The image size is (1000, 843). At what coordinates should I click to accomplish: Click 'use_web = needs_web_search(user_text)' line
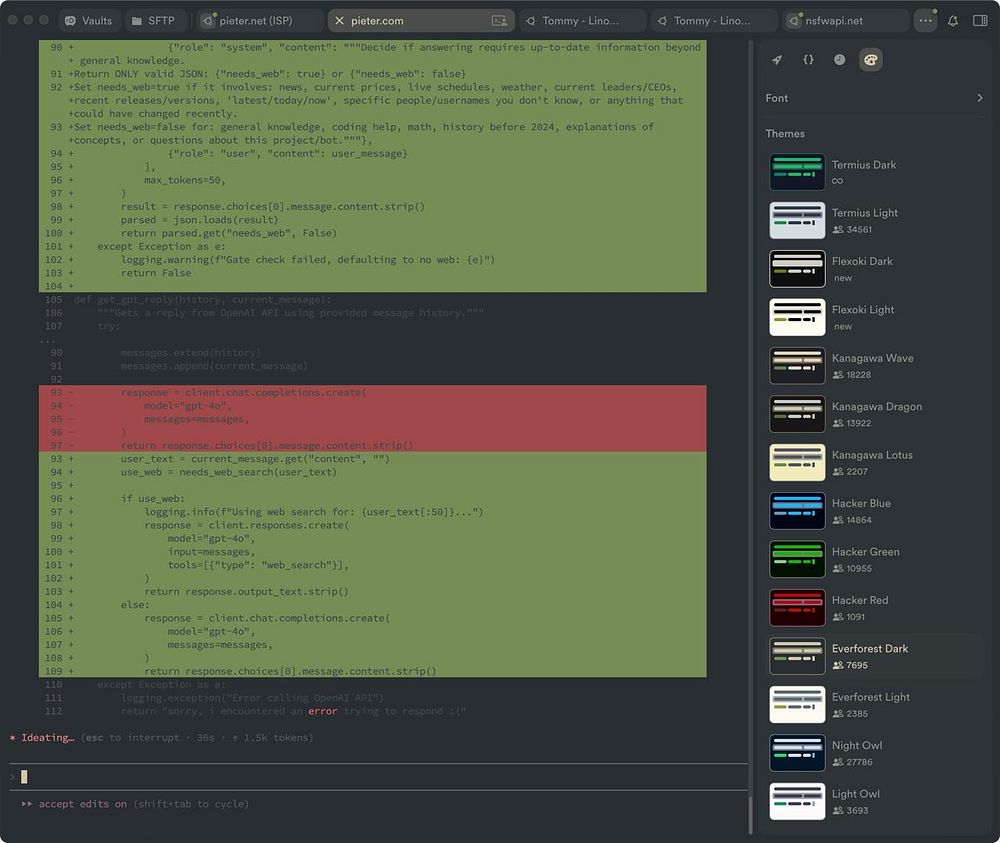pyautogui.click(x=228, y=473)
